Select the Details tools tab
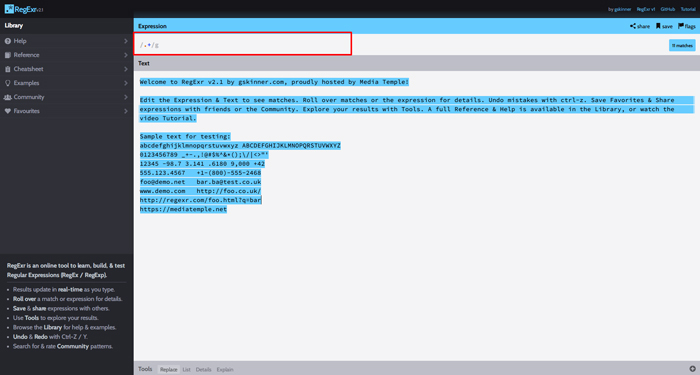Image resolution: width=700 pixels, height=375 pixels. coord(203,370)
